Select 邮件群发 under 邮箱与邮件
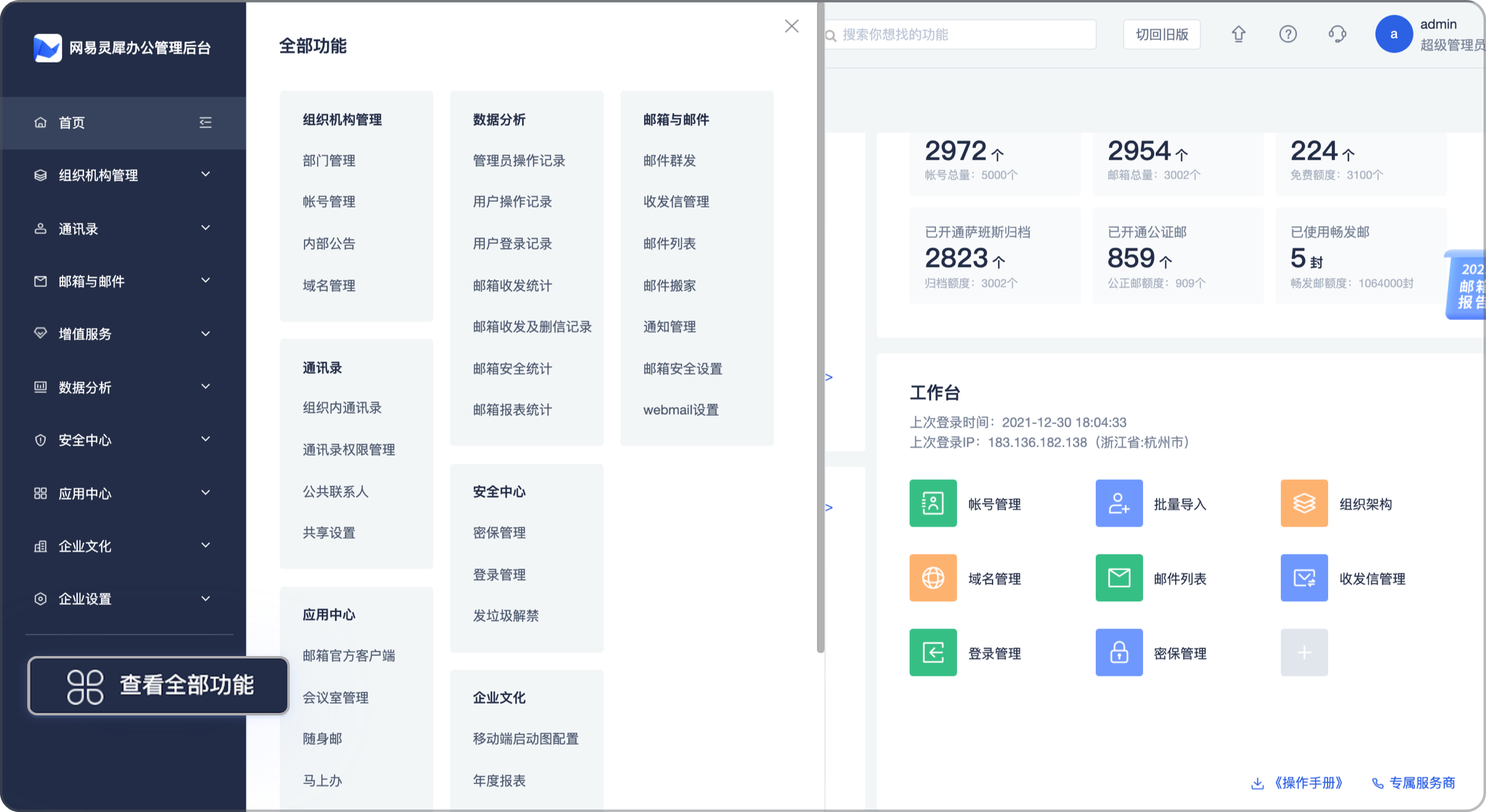 point(669,161)
